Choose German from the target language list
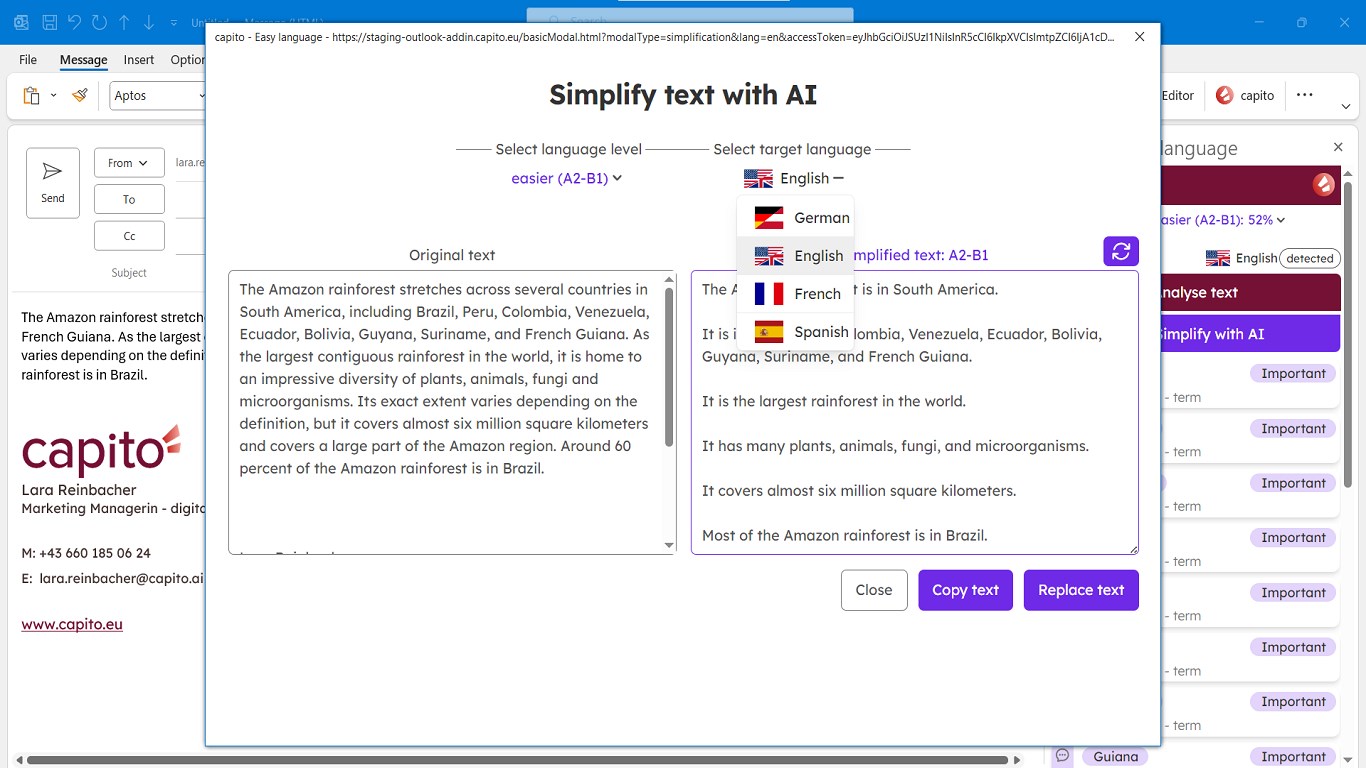The width and height of the screenshot is (1366, 768). pos(795,217)
